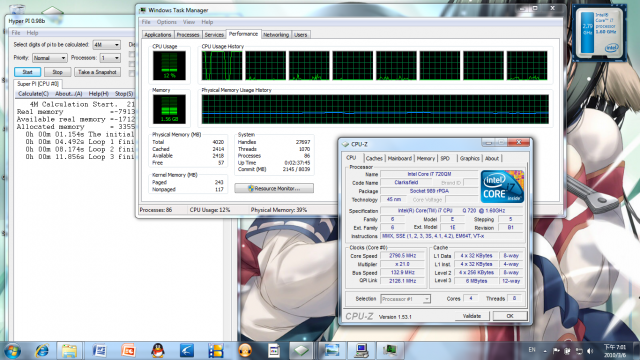
Task: Click the Intel Core i7 logo in CPU-Z
Action: pos(502,187)
